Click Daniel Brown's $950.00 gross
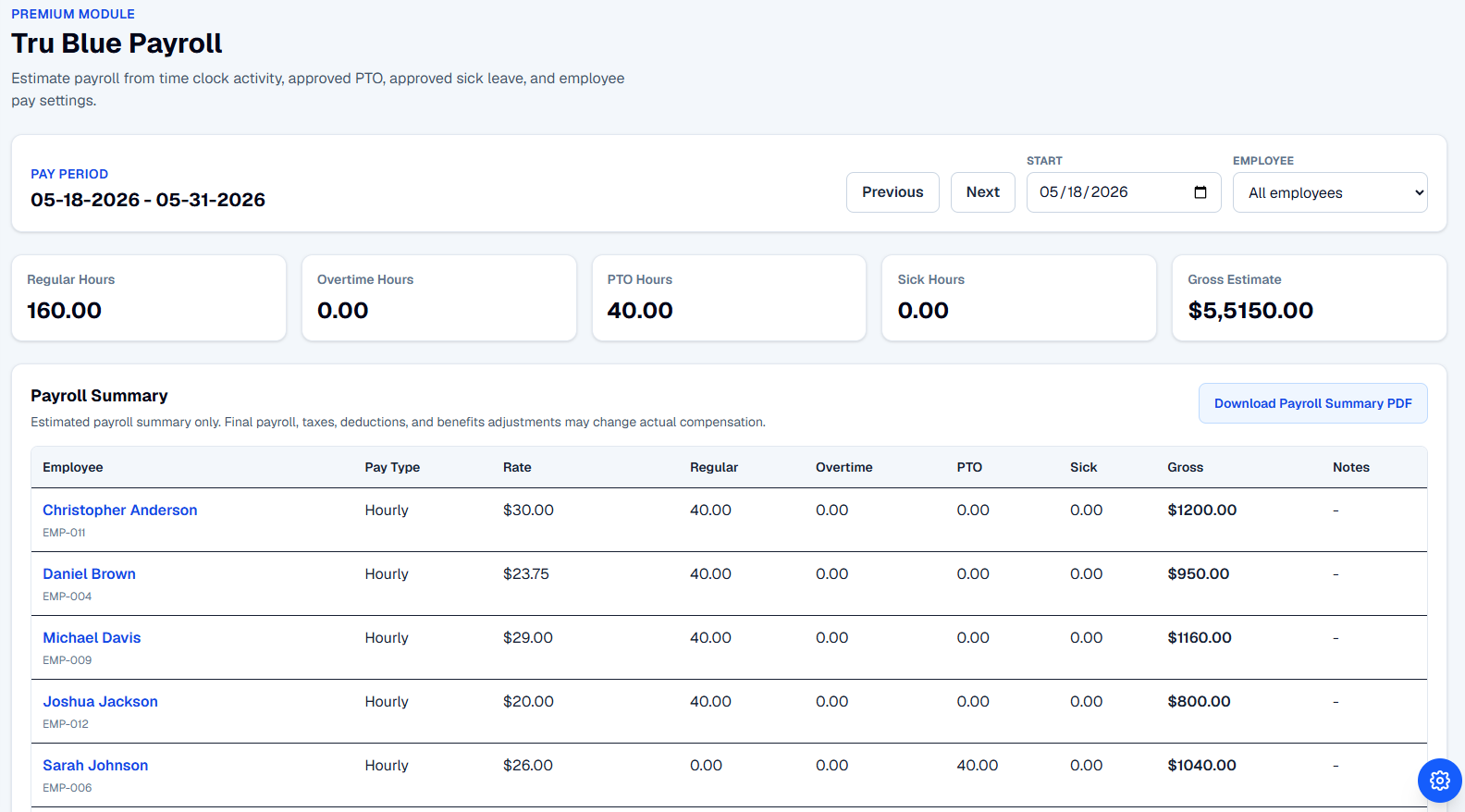 coord(1198,574)
